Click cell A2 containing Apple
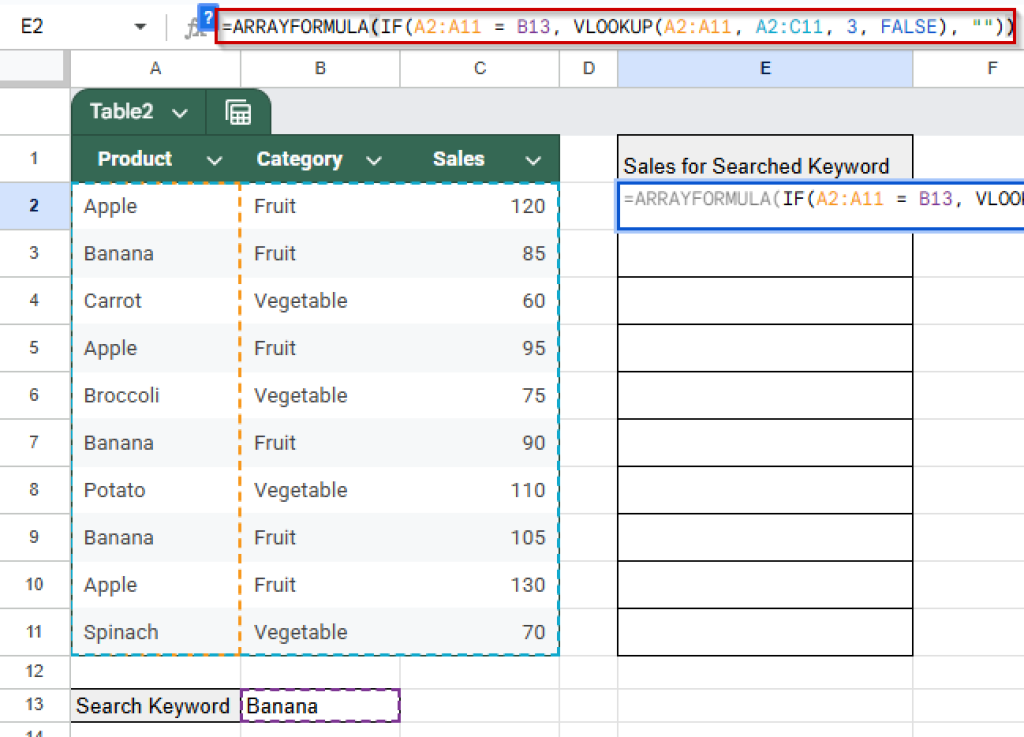1024x737 pixels. click(x=155, y=206)
